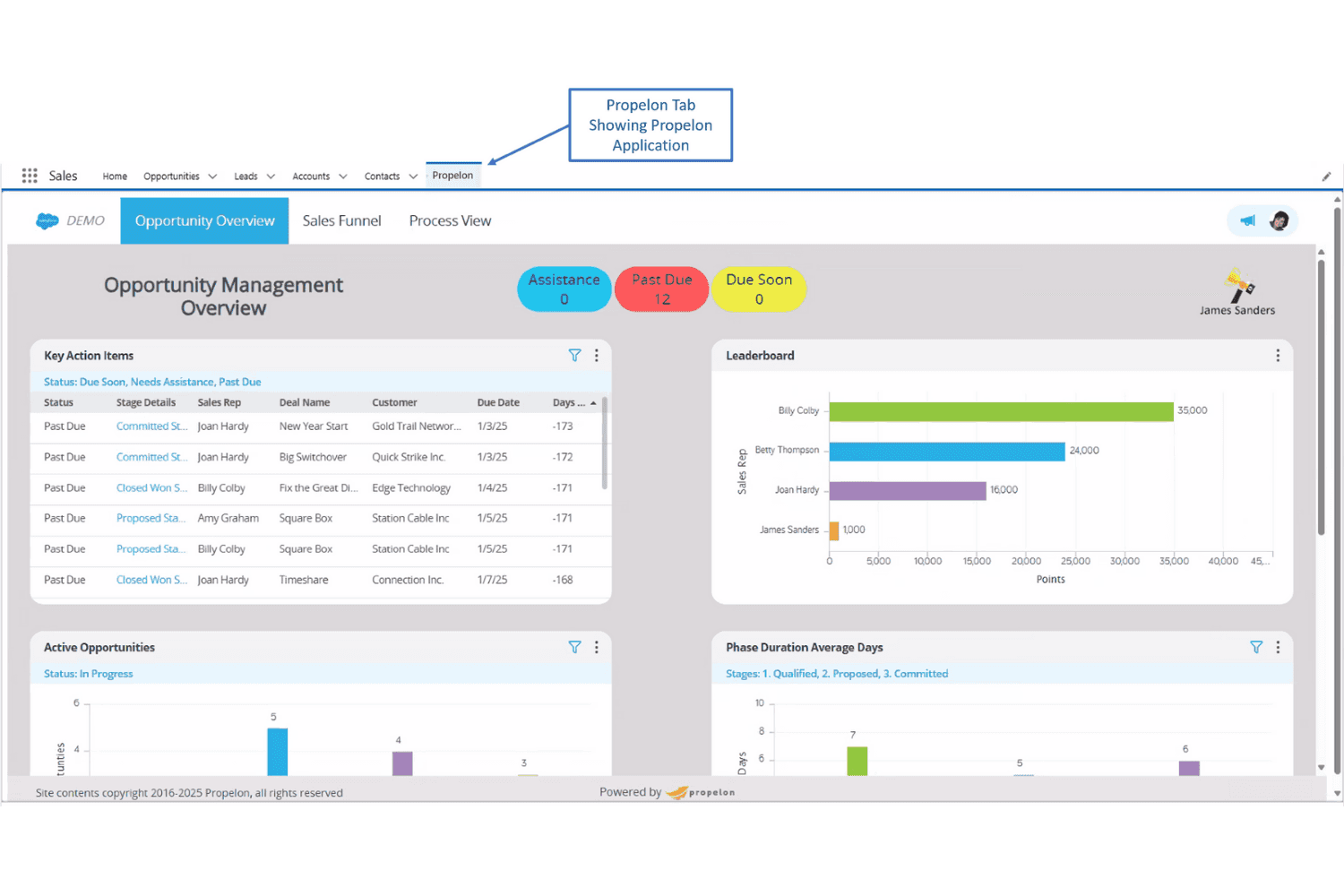Open Proposed Sta... link in Amy Graham row
The width and height of the screenshot is (1344, 896).
coord(151,519)
